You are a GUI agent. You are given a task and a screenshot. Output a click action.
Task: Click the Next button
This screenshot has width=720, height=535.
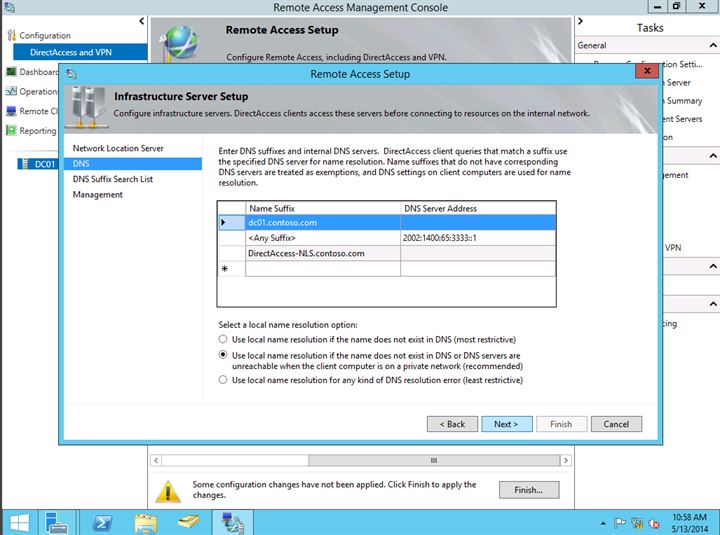(506, 424)
